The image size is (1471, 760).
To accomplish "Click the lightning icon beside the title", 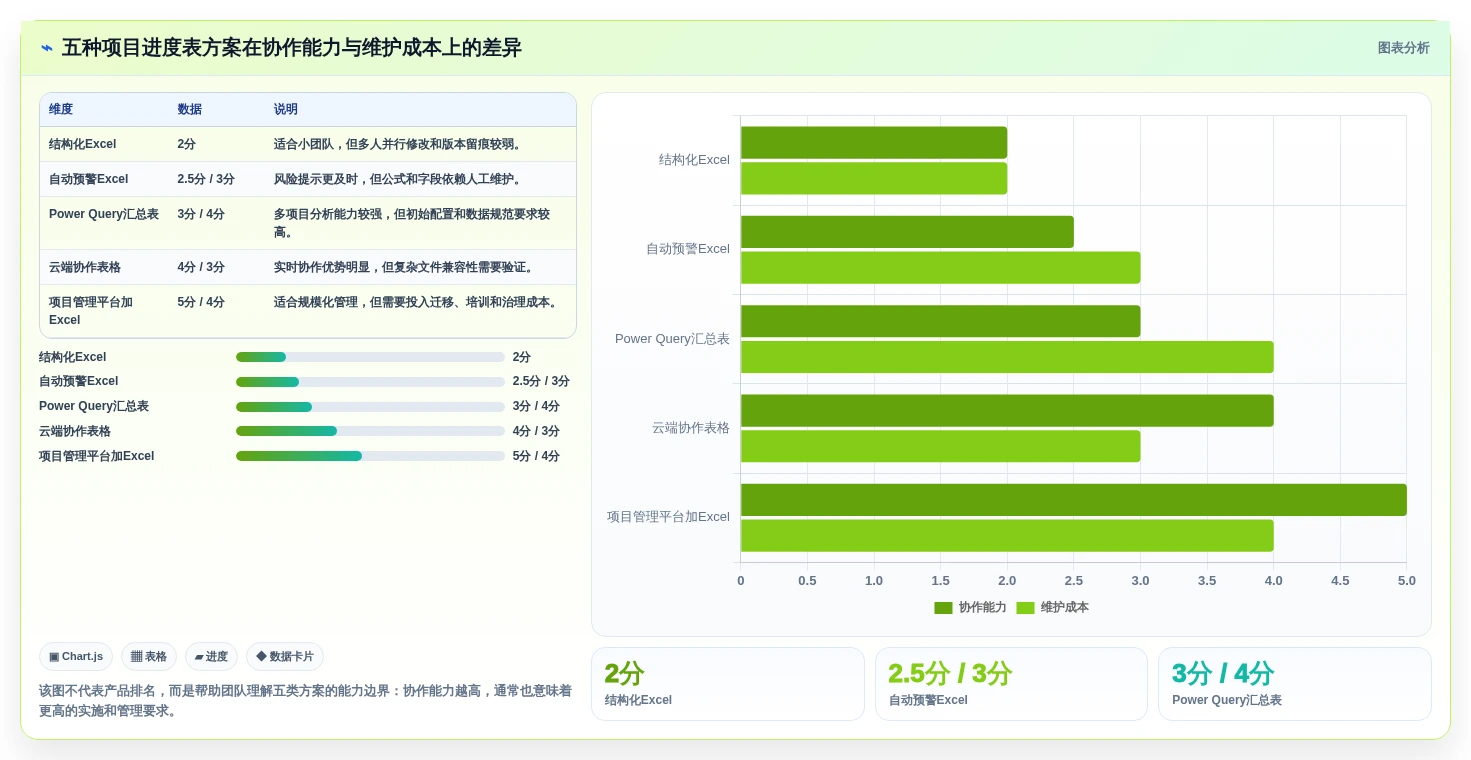I will [47, 48].
